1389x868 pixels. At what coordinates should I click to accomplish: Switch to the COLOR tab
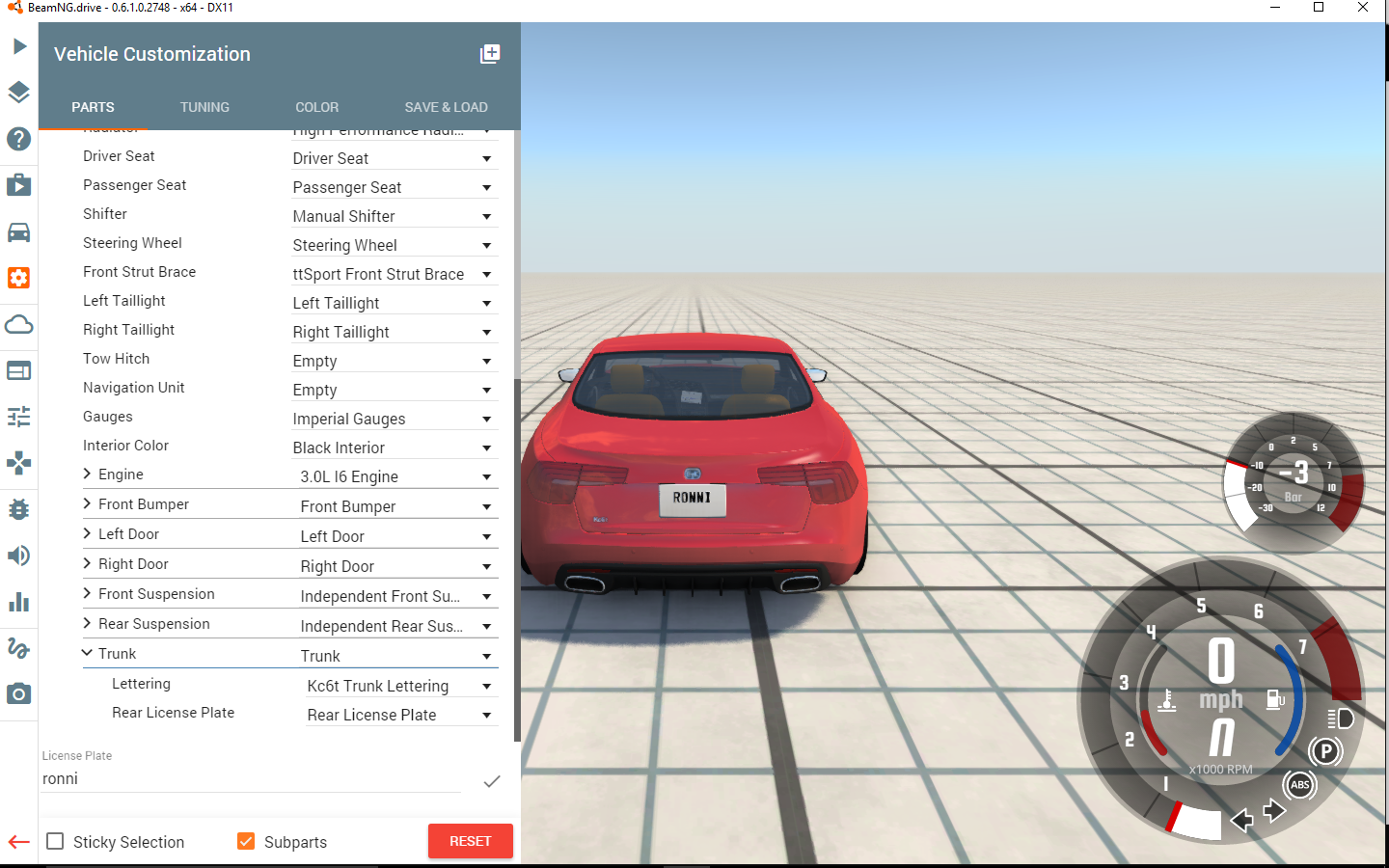(317, 107)
